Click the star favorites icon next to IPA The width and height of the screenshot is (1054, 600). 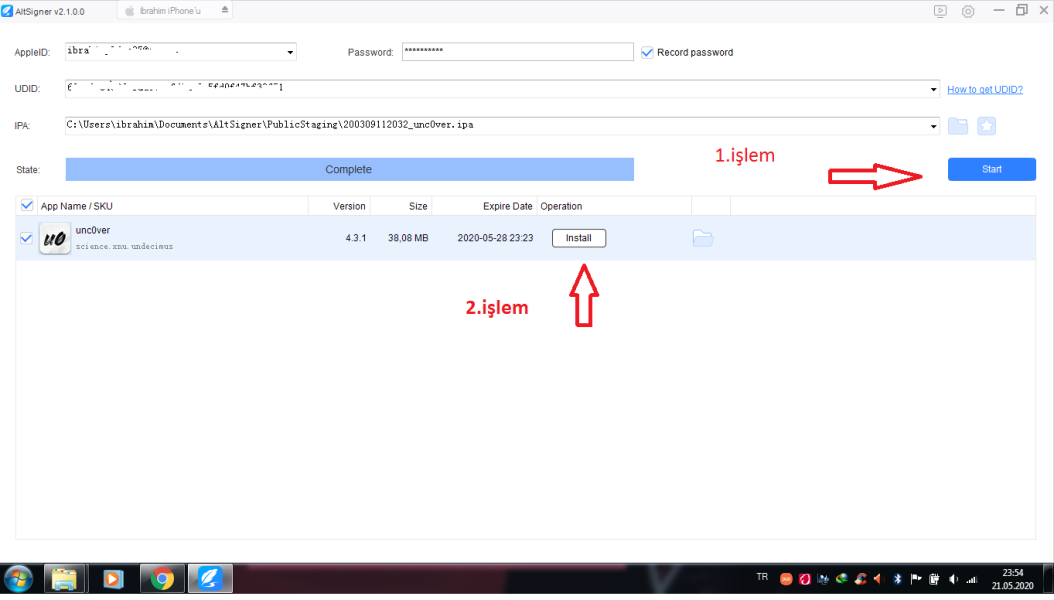coord(986,126)
